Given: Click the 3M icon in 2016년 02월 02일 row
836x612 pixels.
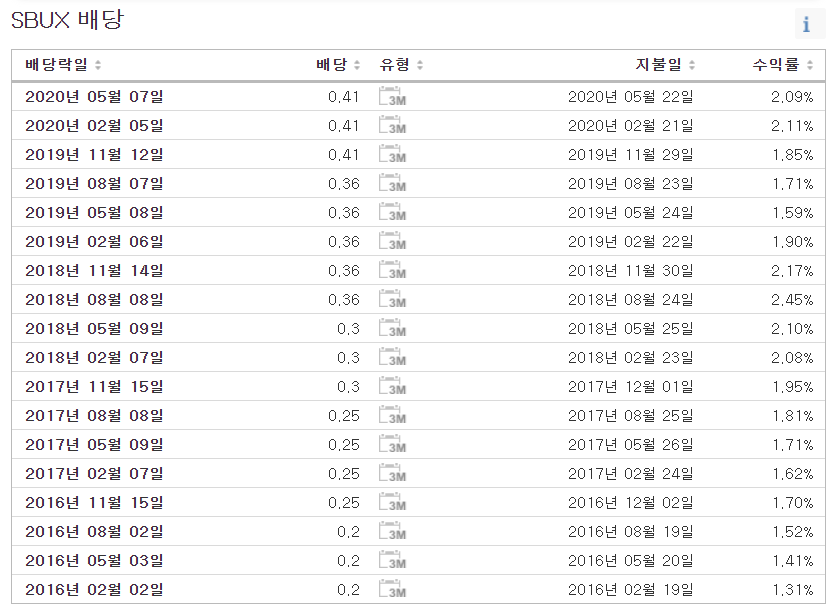Looking at the screenshot, I should pyautogui.click(x=392, y=589).
